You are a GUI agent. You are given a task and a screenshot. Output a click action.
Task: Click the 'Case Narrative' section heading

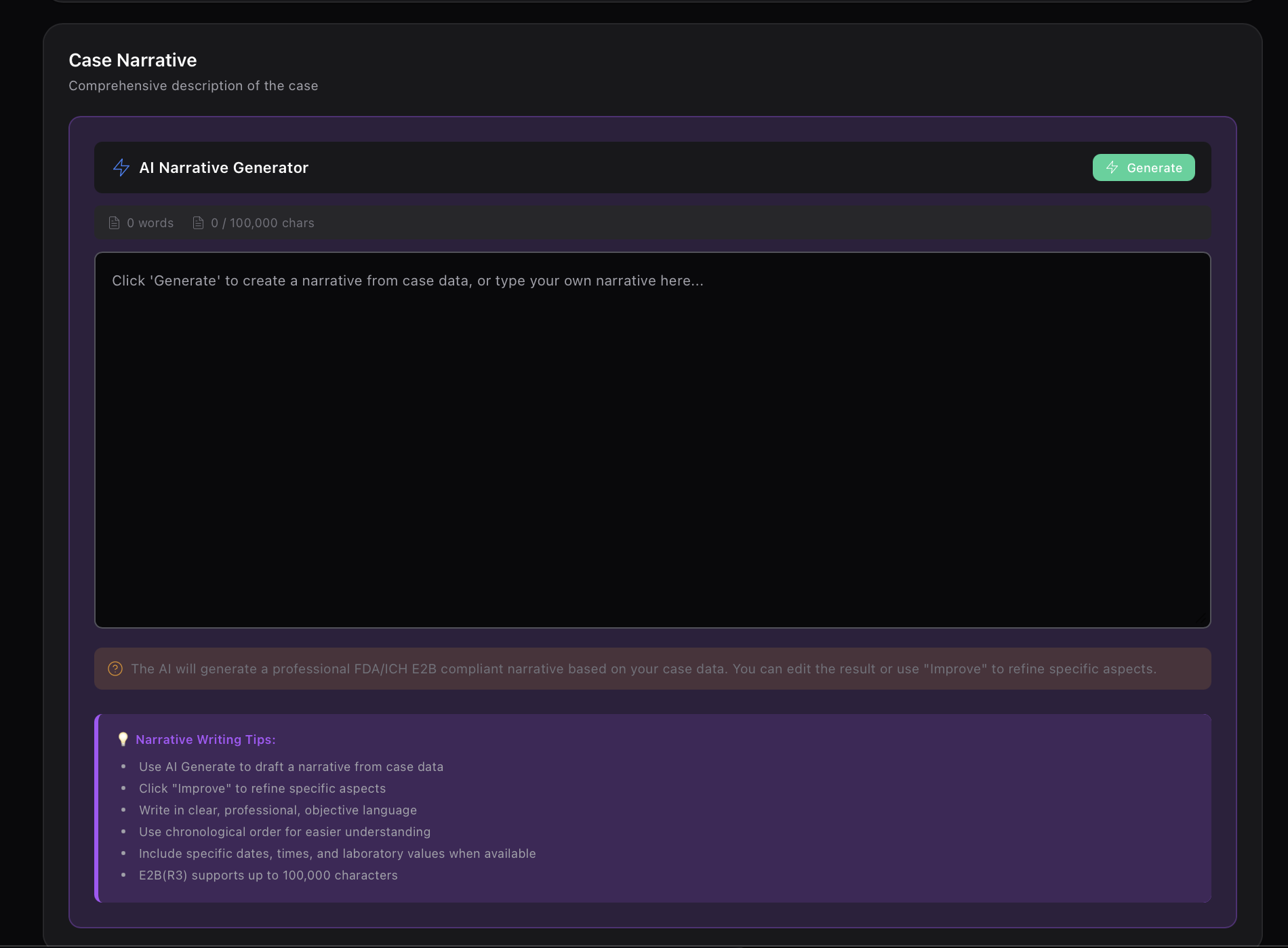click(133, 60)
